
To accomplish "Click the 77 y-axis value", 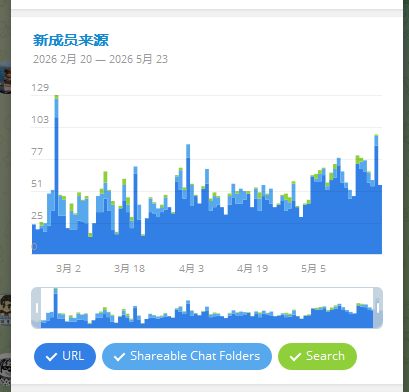I will pos(37,152).
